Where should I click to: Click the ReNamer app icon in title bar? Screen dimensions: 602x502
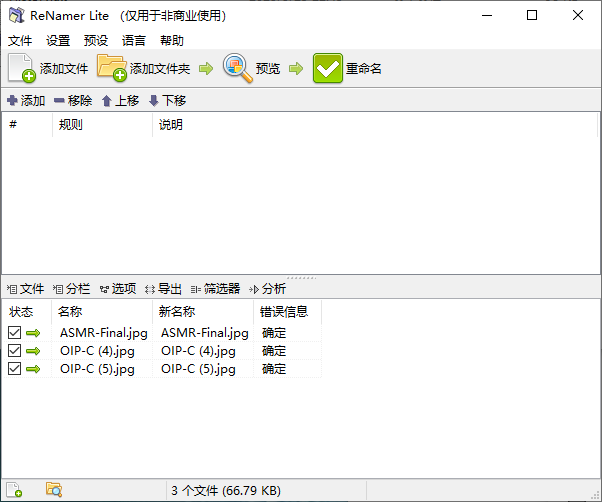coord(17,15)
